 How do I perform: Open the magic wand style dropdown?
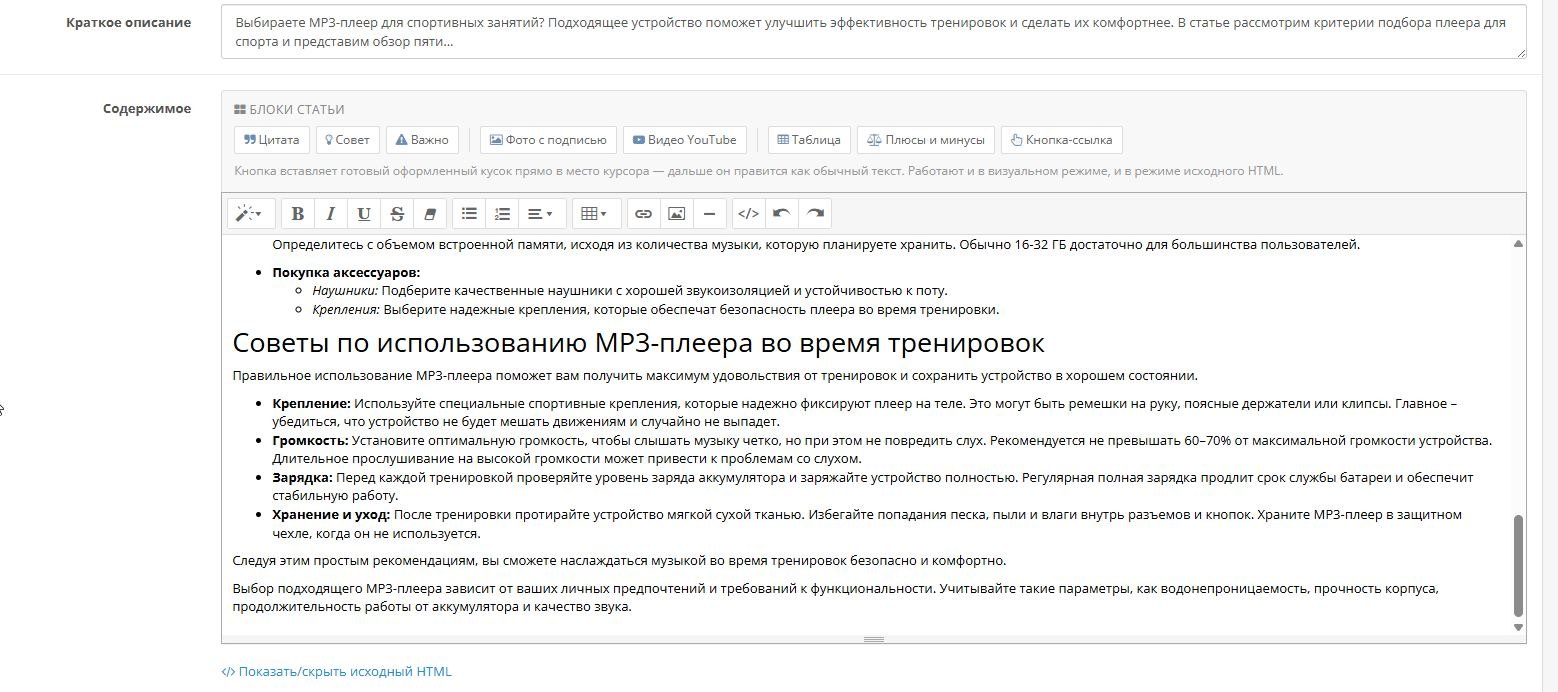pyautogui.click(x=250, y=214)
